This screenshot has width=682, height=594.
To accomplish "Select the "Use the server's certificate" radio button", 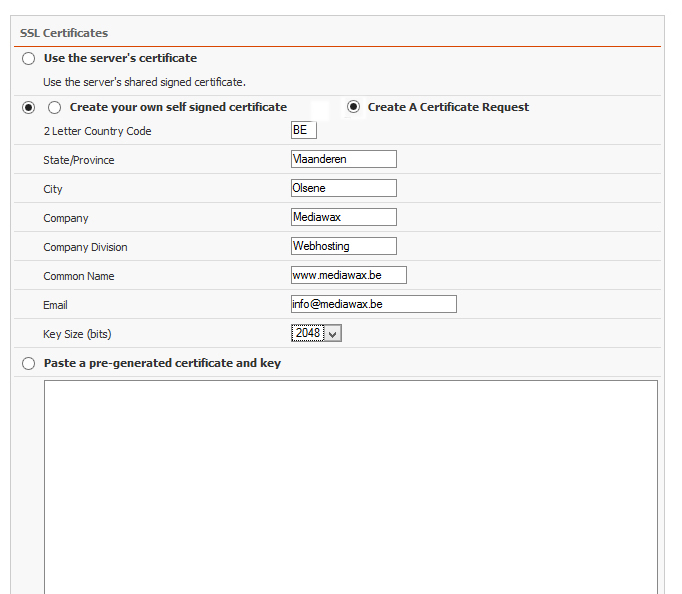I will (x=28, y=58).
